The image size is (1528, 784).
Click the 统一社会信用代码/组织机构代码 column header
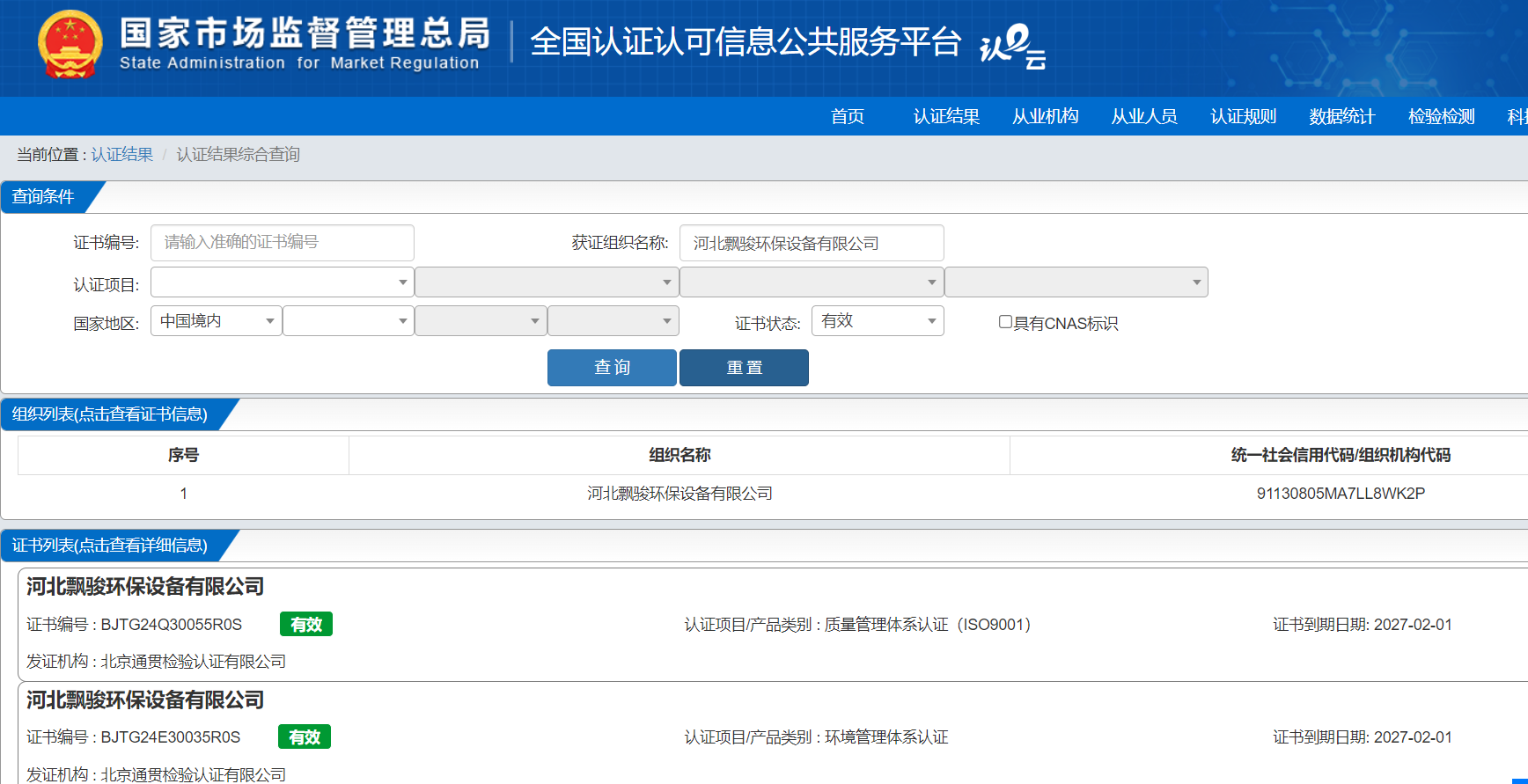point(1341,455)
